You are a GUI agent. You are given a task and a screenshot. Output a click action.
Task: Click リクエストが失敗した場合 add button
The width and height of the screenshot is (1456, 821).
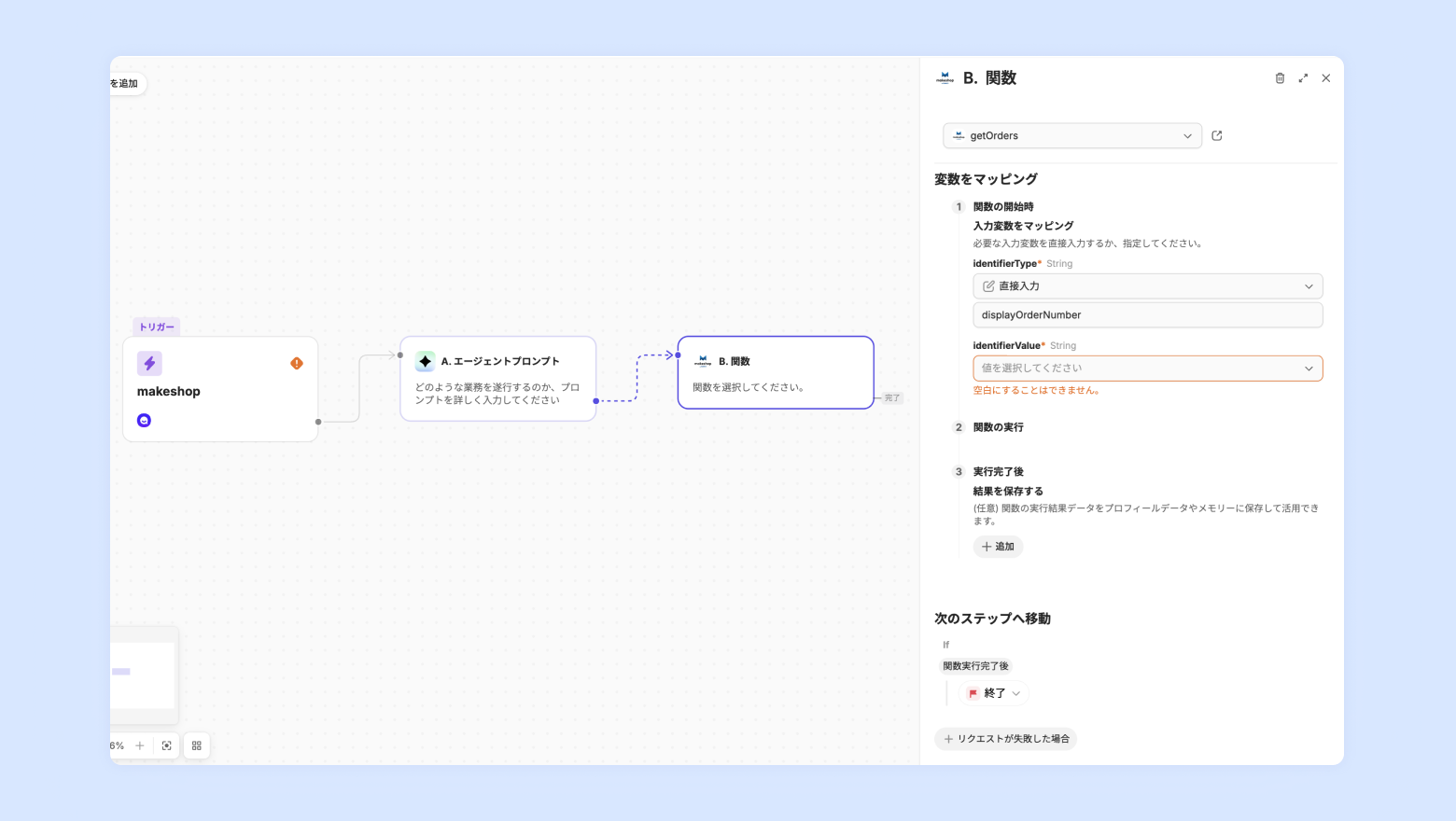pos(1005,739)
